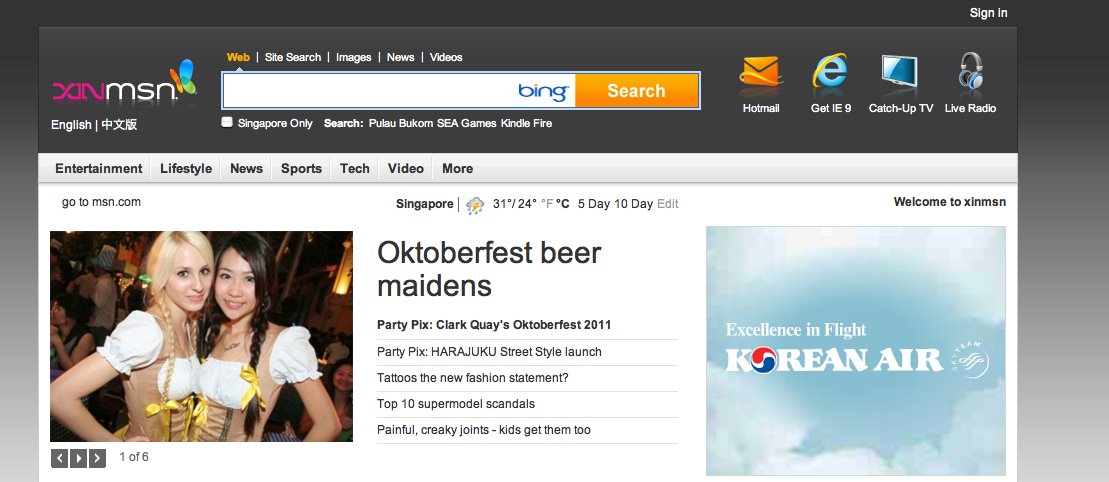Screen dimensions: 1109x482
Task: Click the weather condition icon
Action: [x=475, y=205]
